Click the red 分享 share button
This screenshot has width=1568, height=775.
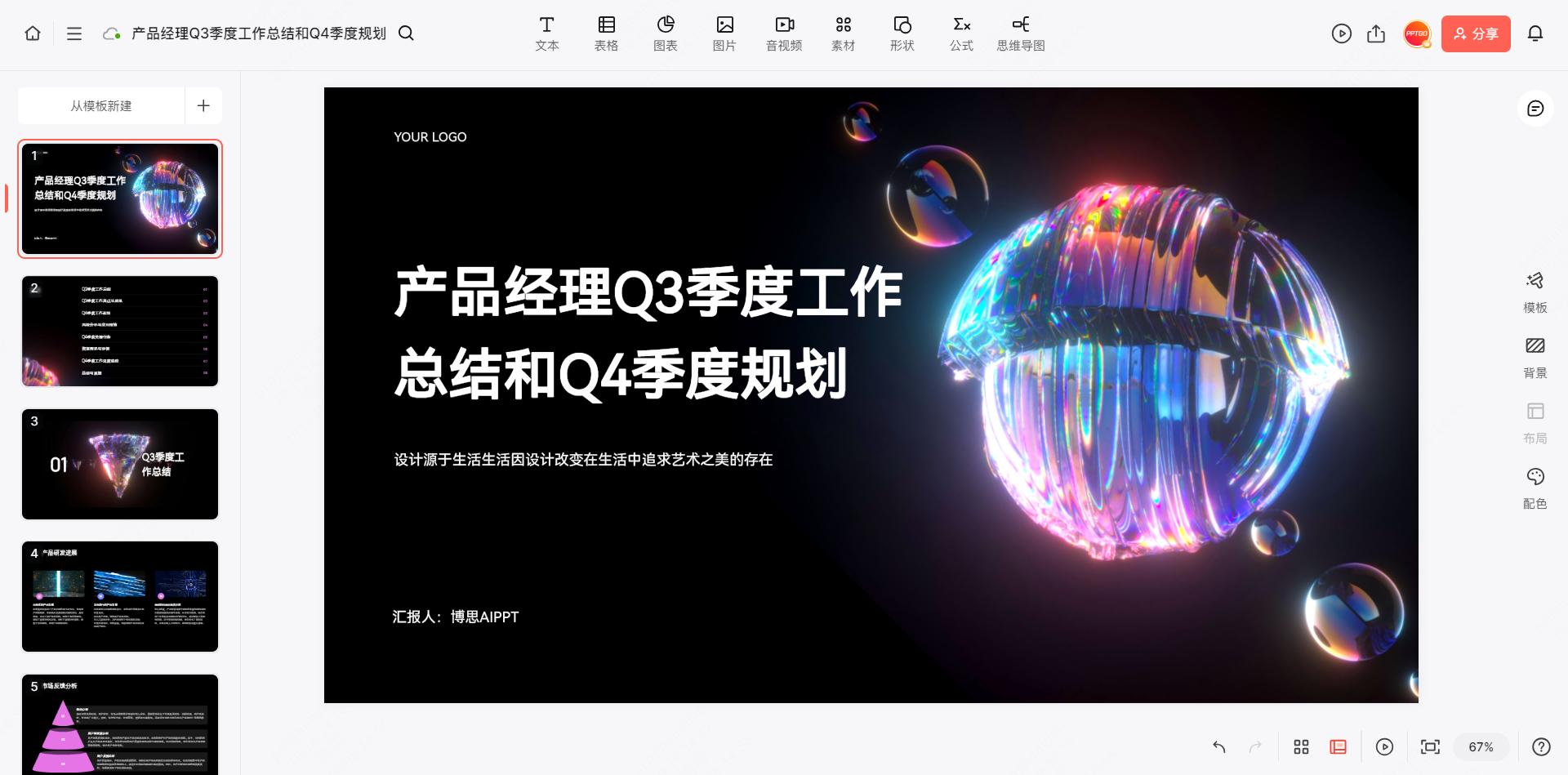1475,33
